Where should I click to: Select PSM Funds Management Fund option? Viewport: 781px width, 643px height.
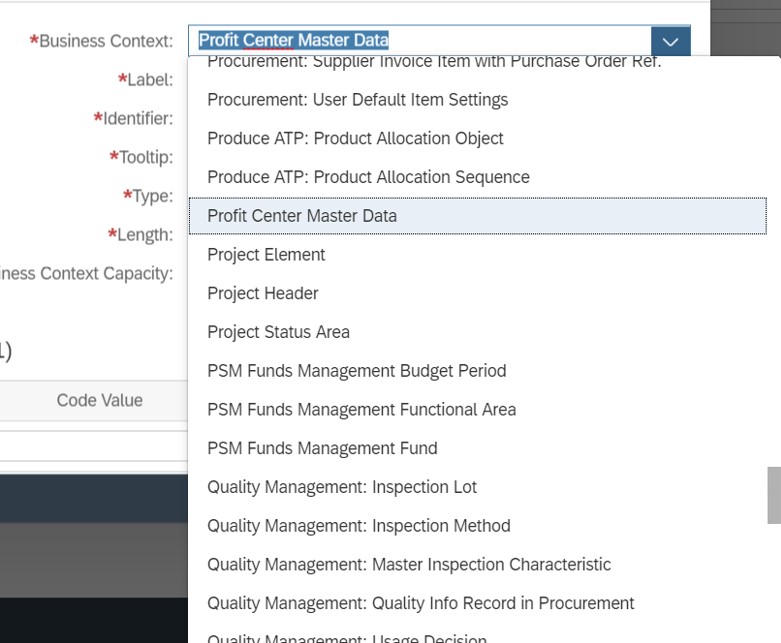click(x=322, y=448)
